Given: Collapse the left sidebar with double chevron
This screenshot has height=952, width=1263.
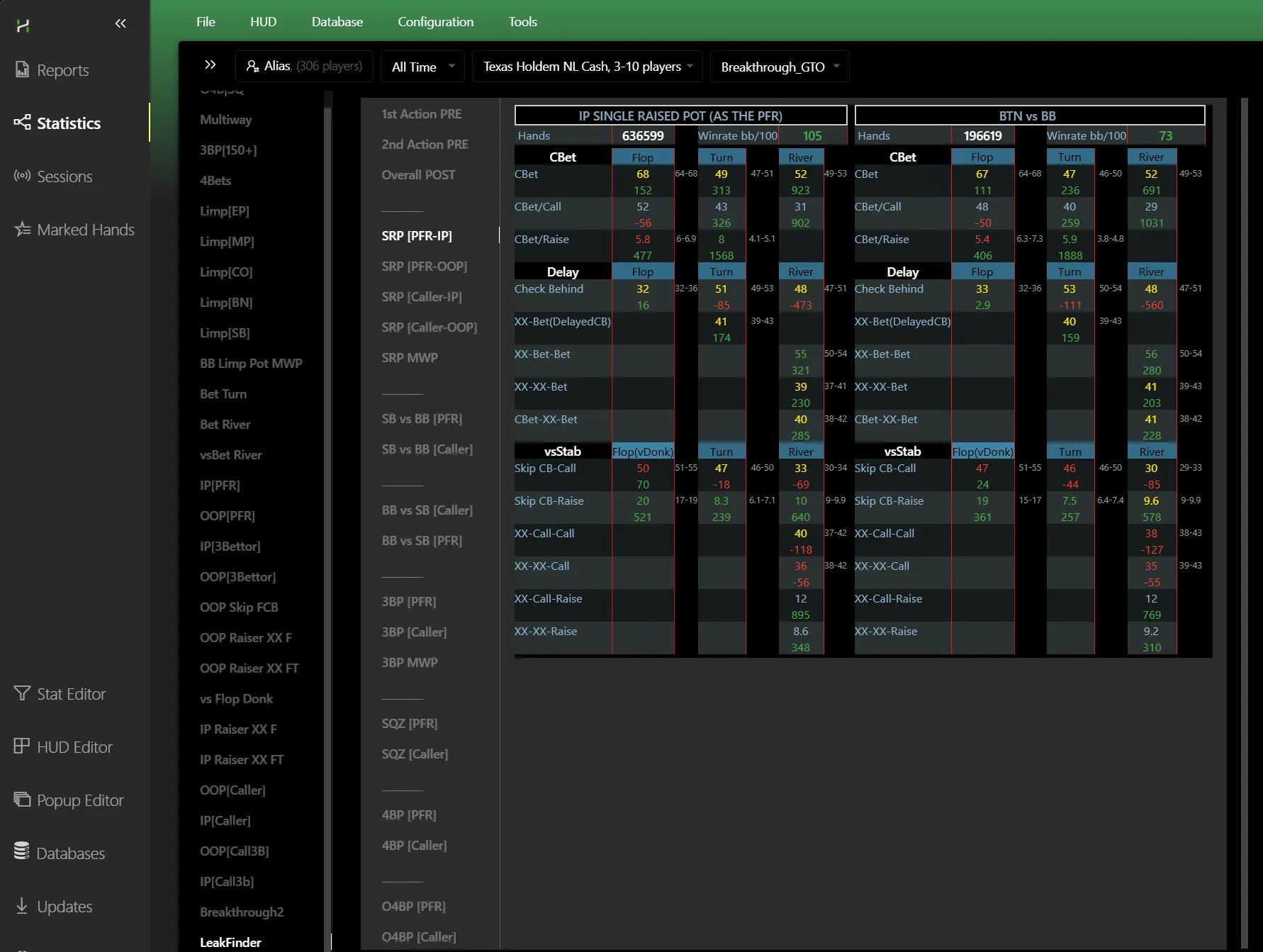Looking at the screenshot, I should (x=120, y=23).
